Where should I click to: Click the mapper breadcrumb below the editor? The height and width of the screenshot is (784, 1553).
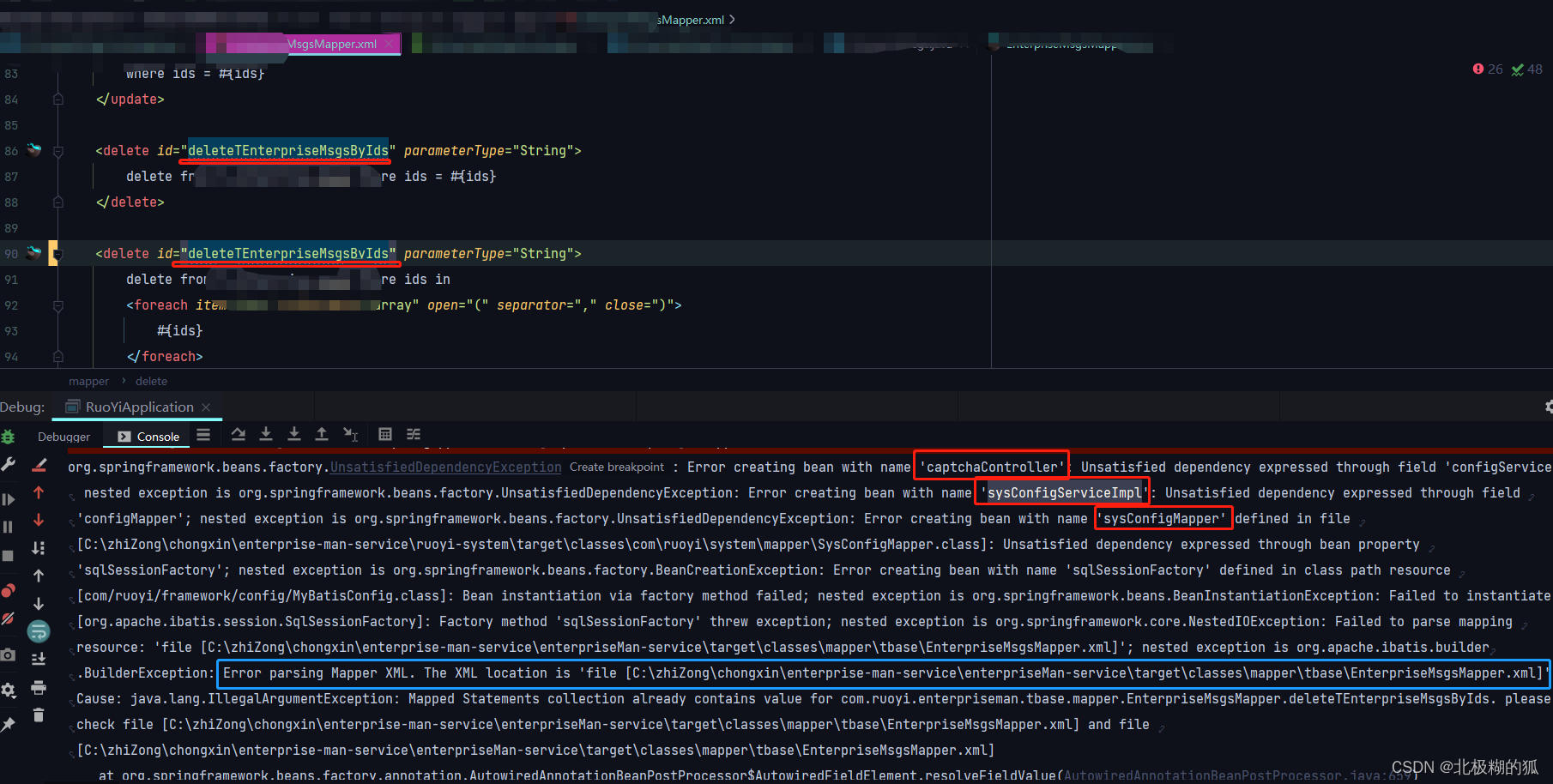coord(88,381)
